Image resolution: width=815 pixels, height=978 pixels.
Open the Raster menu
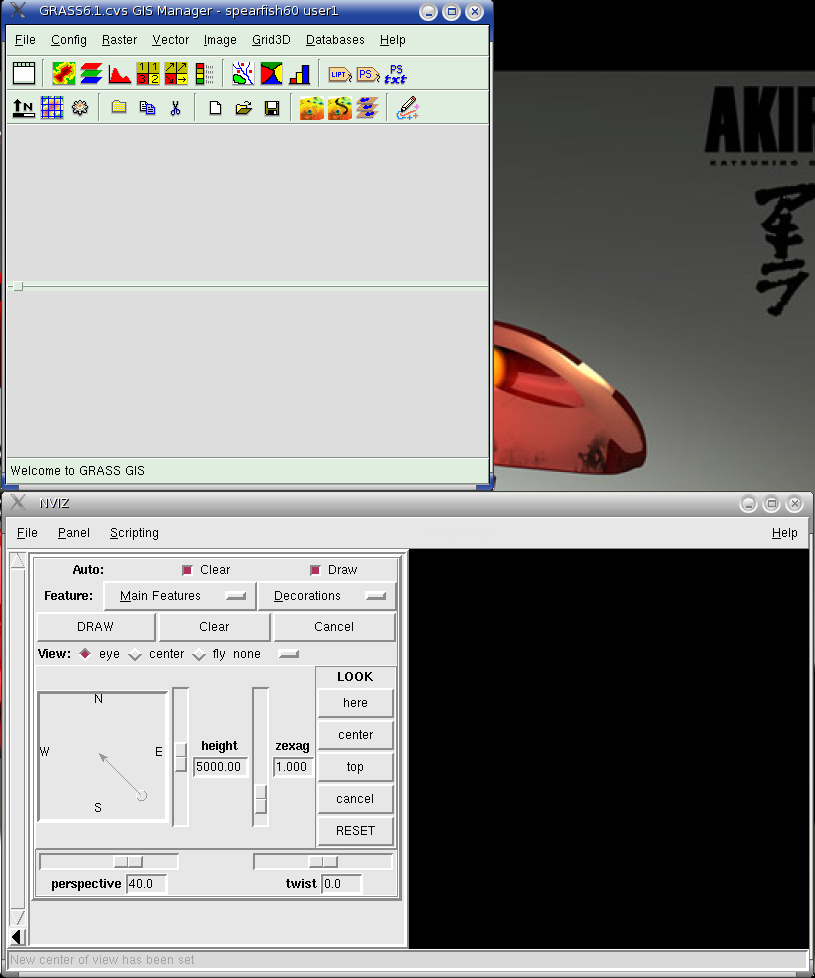pyautogui.click(x=119, y=40)
